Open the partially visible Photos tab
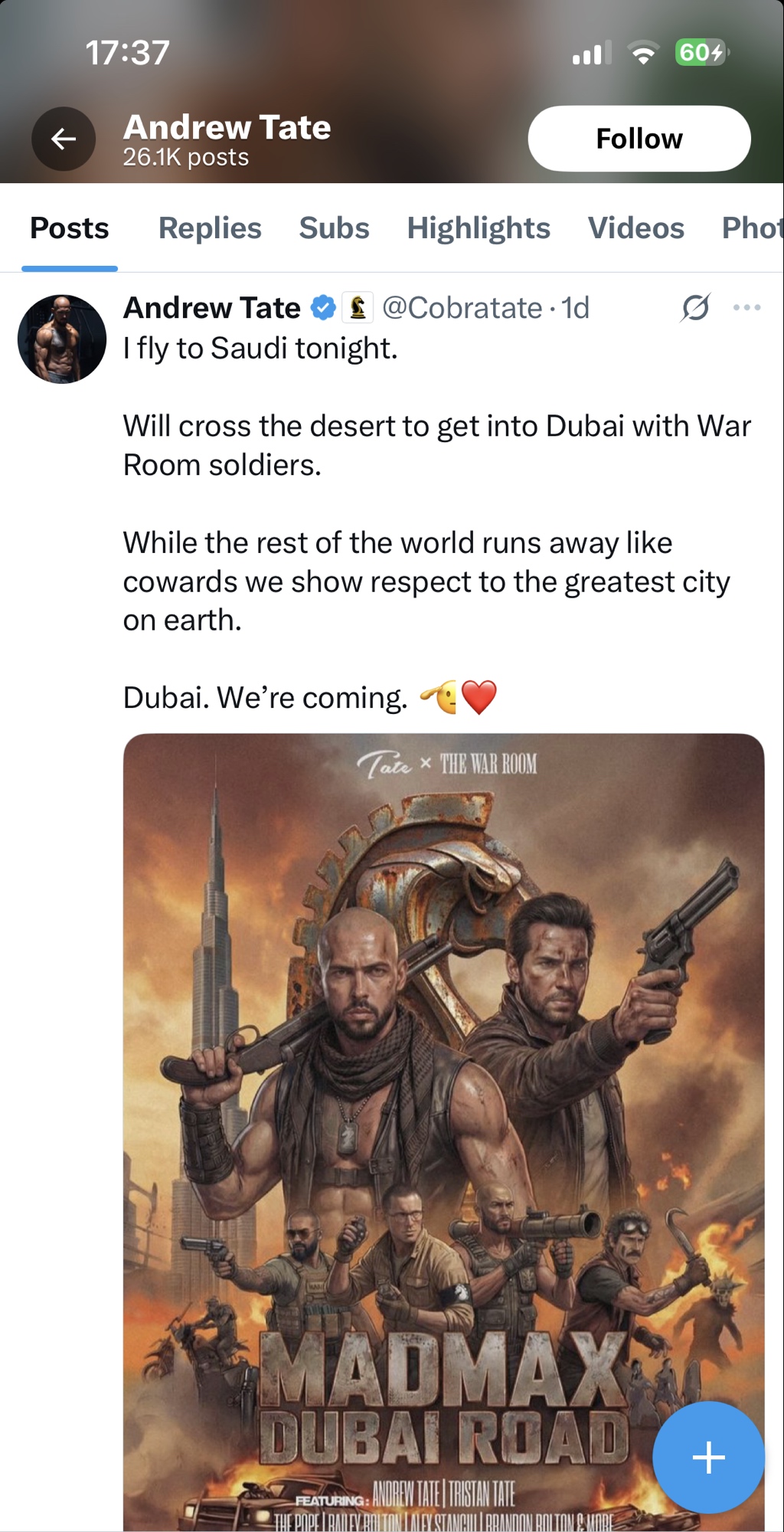The width and height of the screenshot is (784, 1532). [753, 228]
